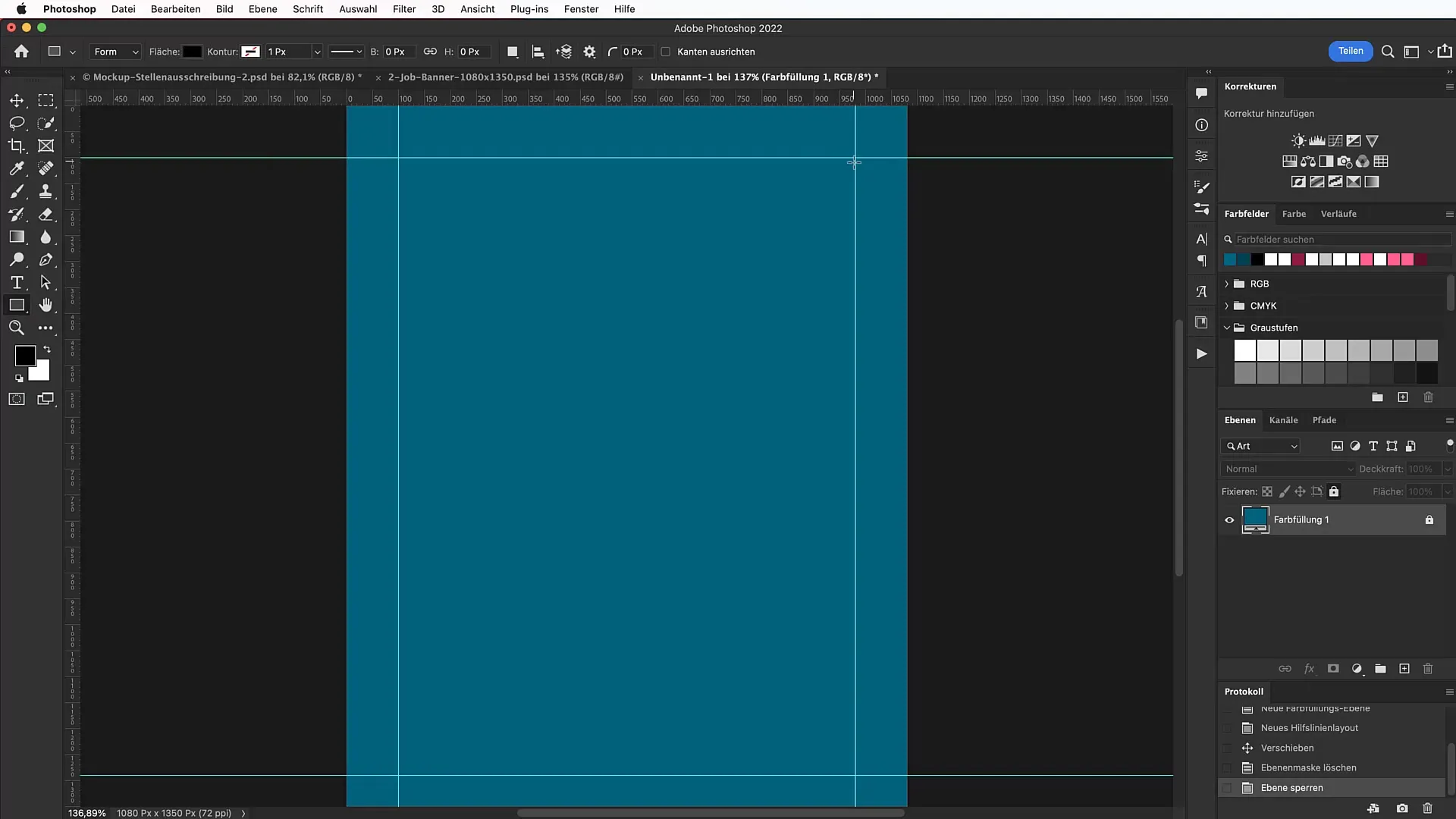Select the Clone Stamp tool
1456x819 pixels.
(46, 191)
